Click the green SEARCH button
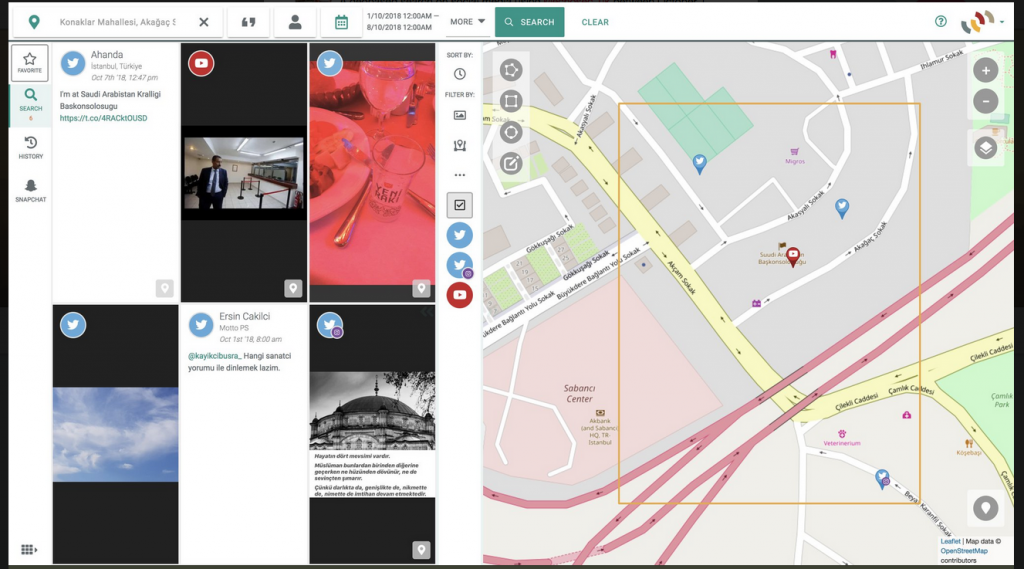Image resolution: width=1024 pixels, height=569 pixels. point(530,22)
